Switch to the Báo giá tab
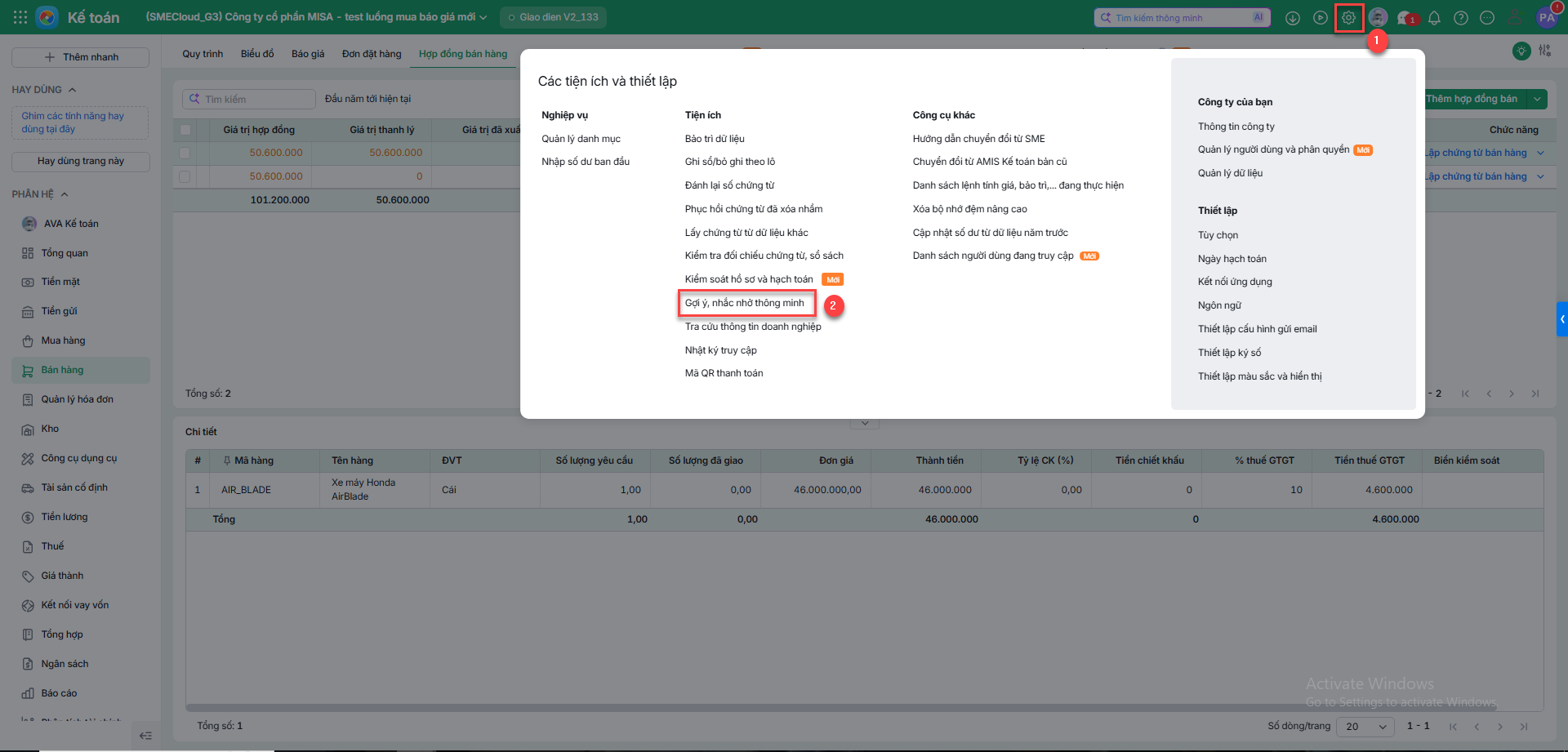Image resolution: width=1568 pixels, height=752 pixels. click(308, 54)
